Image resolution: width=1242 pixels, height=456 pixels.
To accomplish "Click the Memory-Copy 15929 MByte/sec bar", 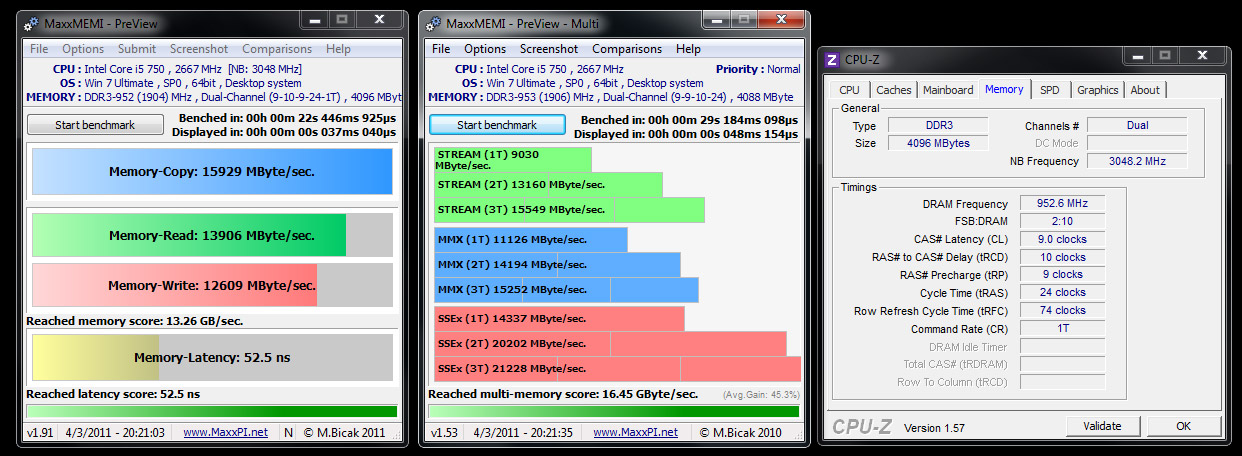I will [212, 172].
